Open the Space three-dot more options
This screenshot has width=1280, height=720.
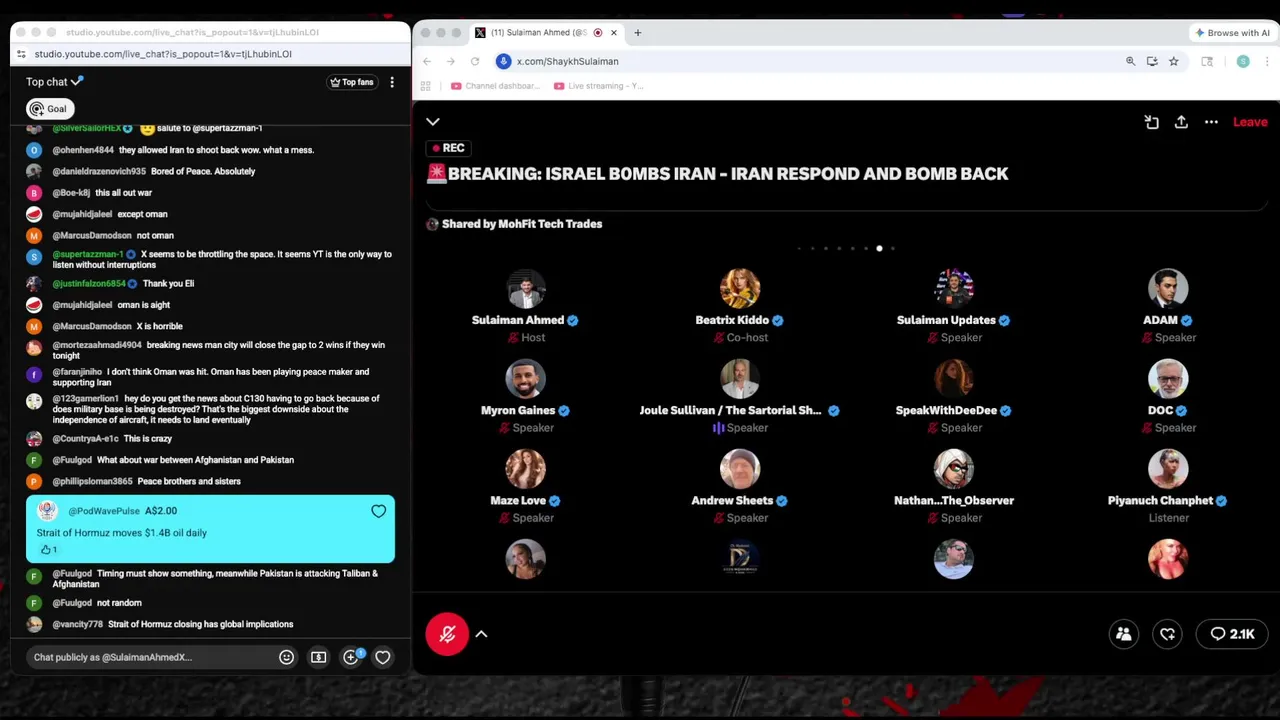(1211, 122)
